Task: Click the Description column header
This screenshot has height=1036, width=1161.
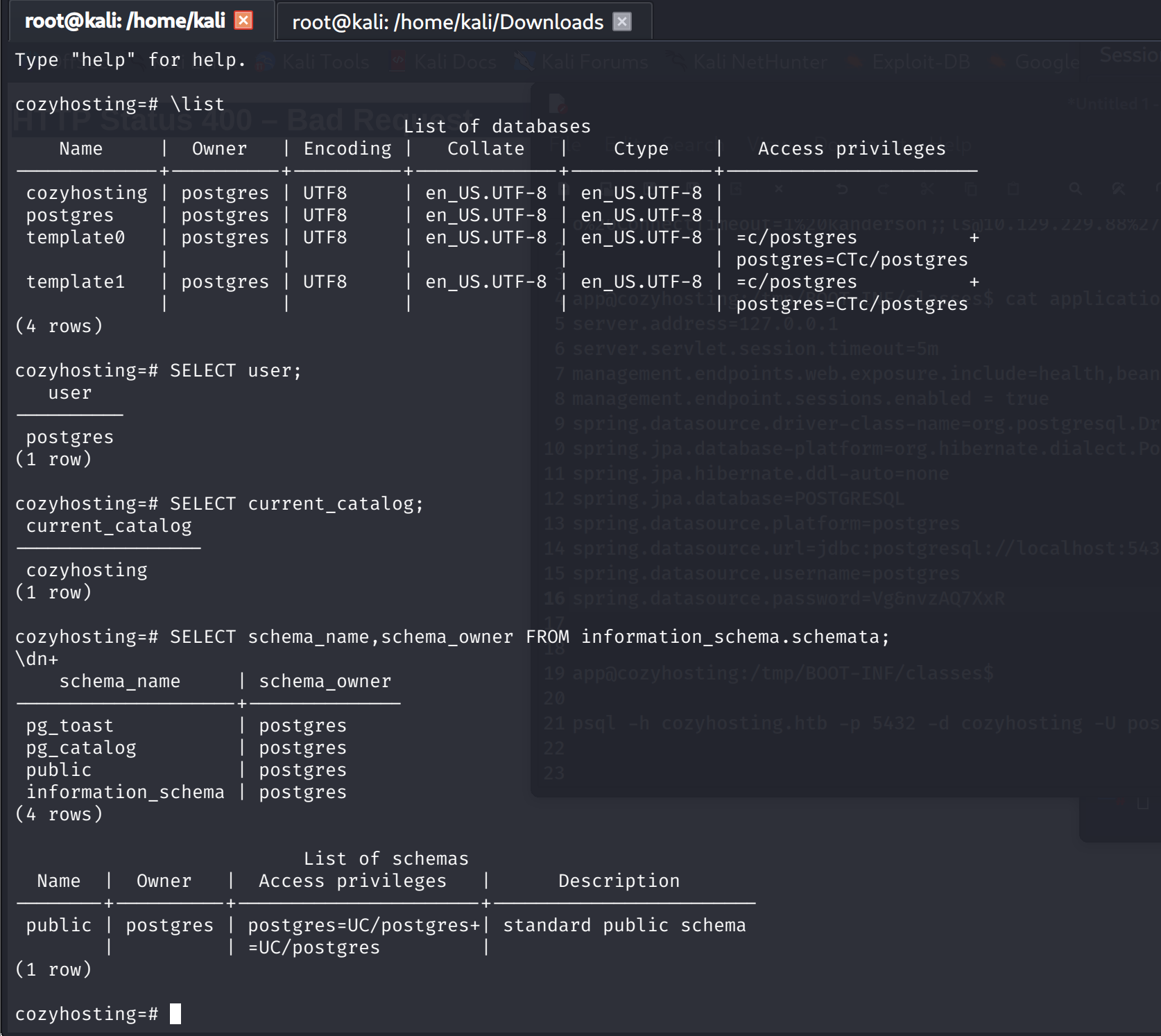Action: coord(619,881)
